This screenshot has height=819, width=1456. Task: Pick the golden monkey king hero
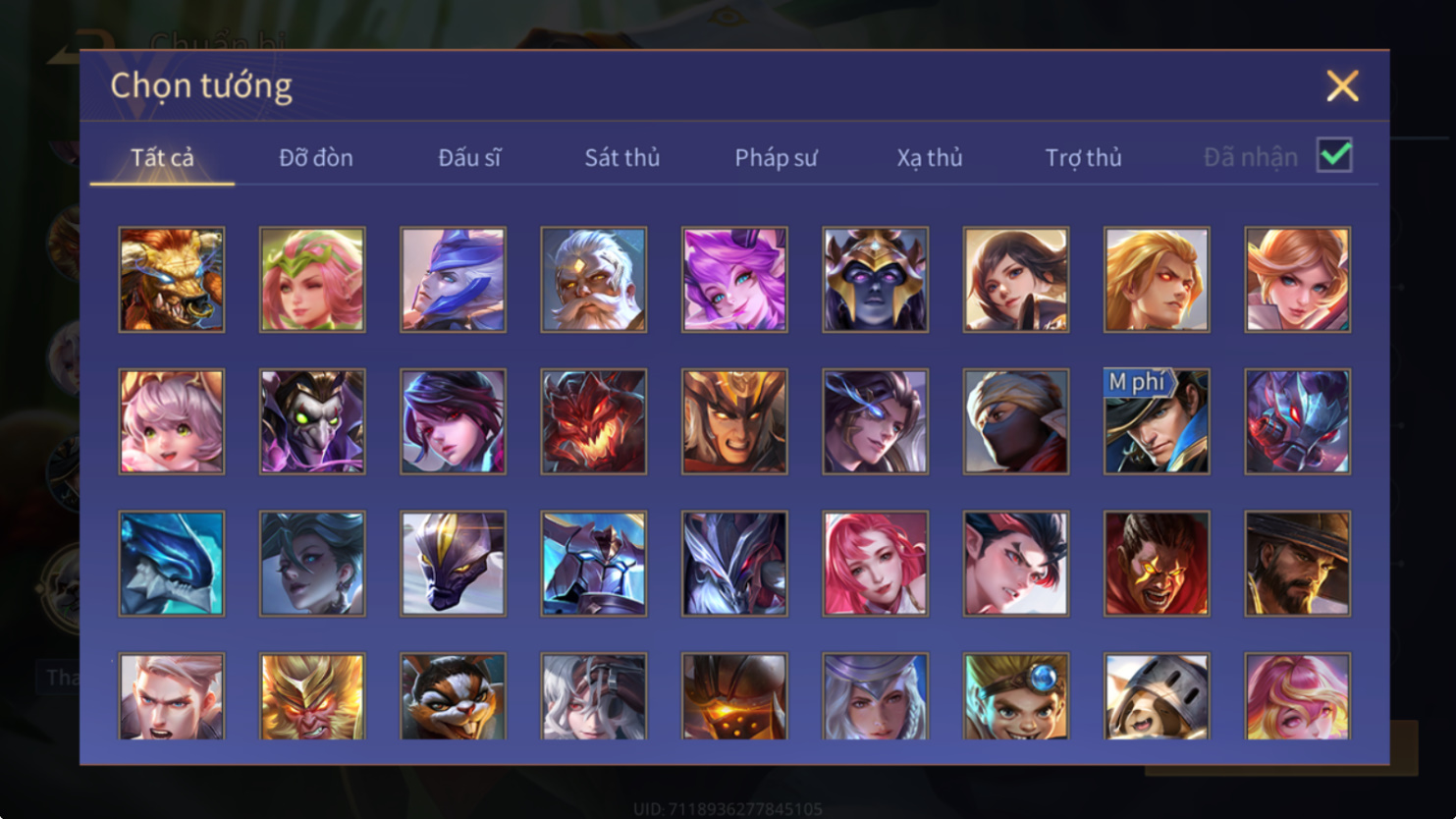pyautogui.click(x=312, y=696)
